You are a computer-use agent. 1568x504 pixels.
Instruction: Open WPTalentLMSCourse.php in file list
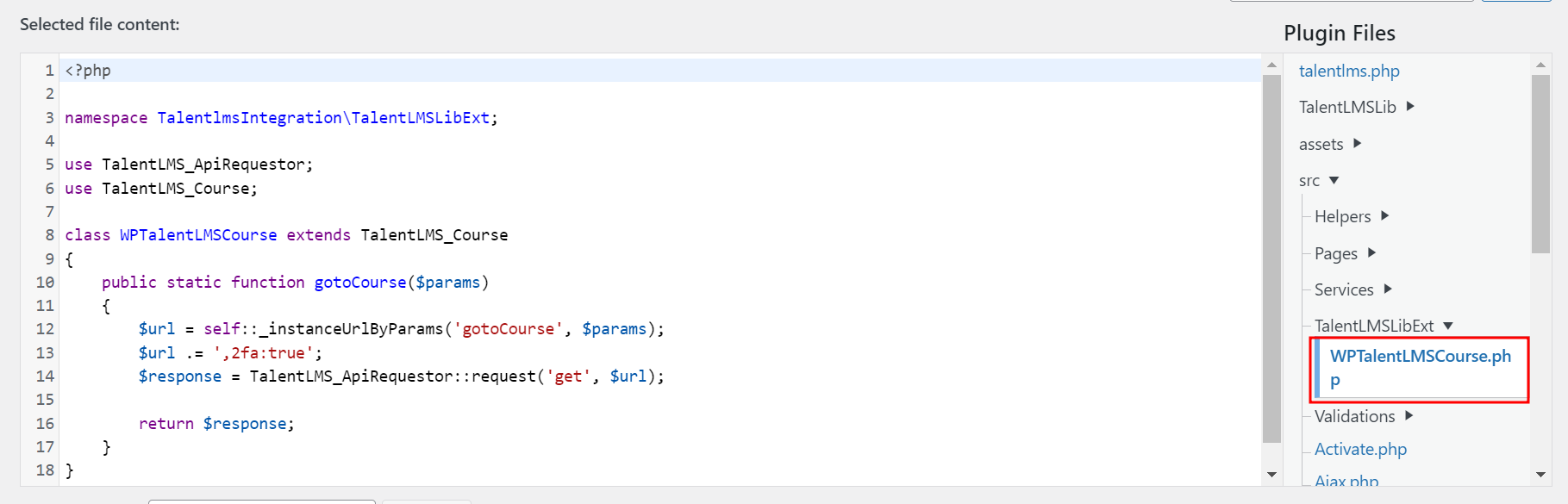coord(1421,368)
